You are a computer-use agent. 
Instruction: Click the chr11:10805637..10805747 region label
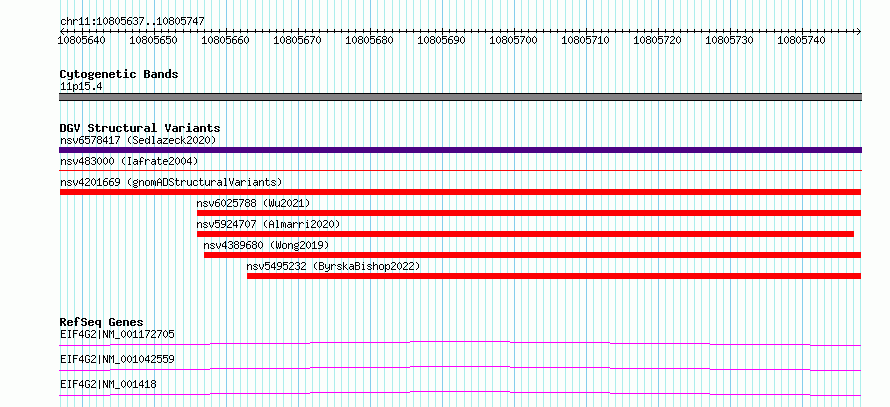pos(132,22)
